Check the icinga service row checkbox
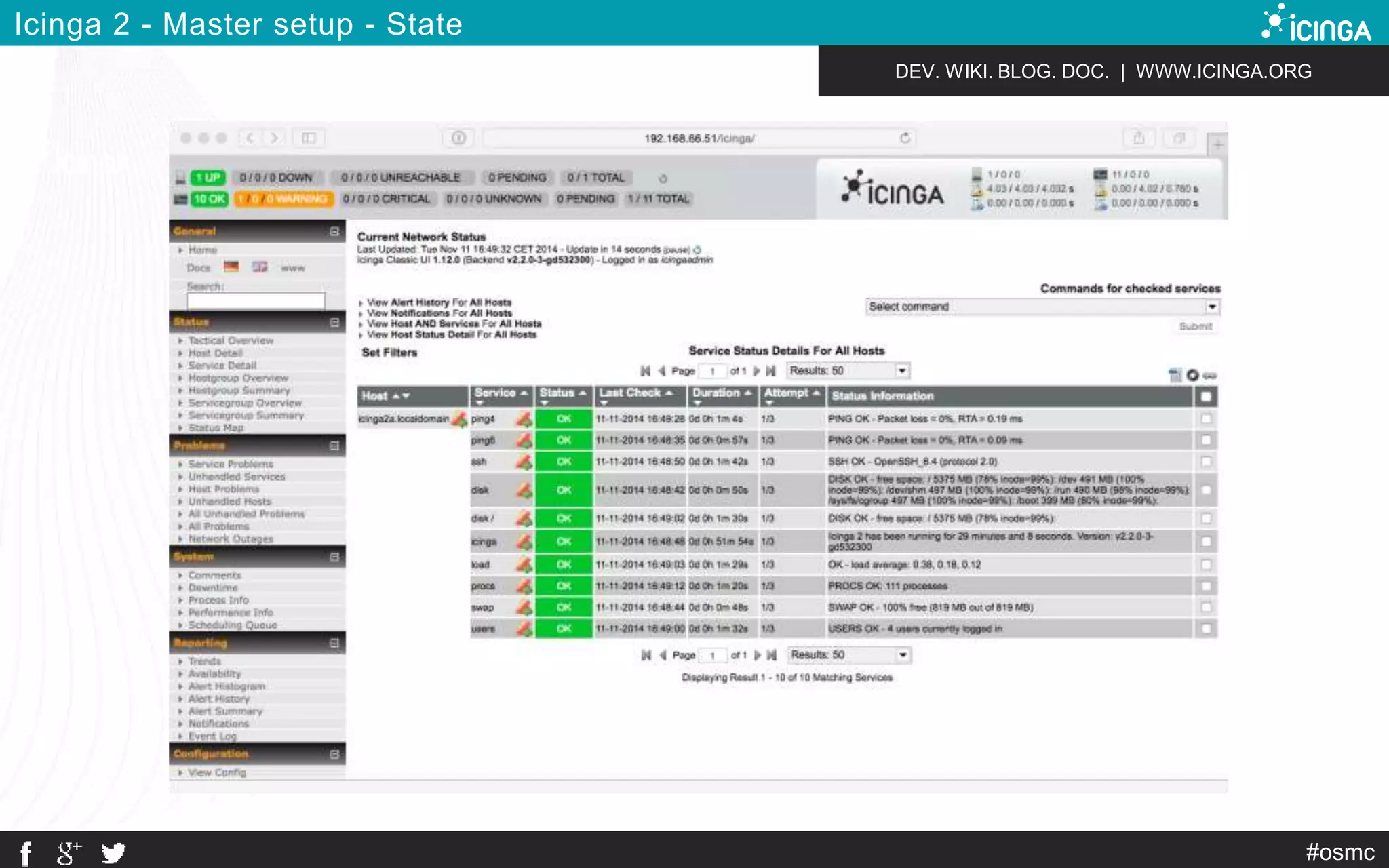Screen dimensions: 1389x868 click(1206, 541)
